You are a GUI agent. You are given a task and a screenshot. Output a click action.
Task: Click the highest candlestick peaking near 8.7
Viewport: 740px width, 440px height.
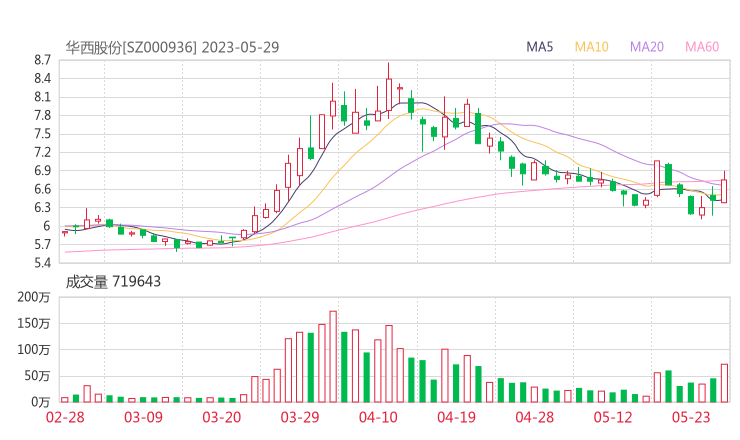(389, 92)
